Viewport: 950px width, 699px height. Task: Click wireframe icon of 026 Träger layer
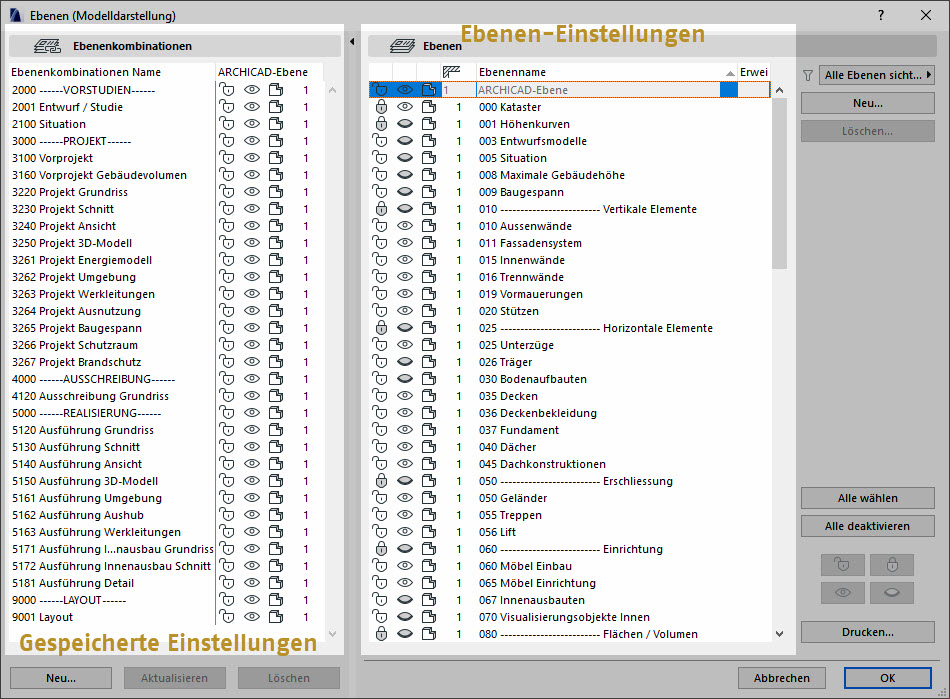click(429, 362)
